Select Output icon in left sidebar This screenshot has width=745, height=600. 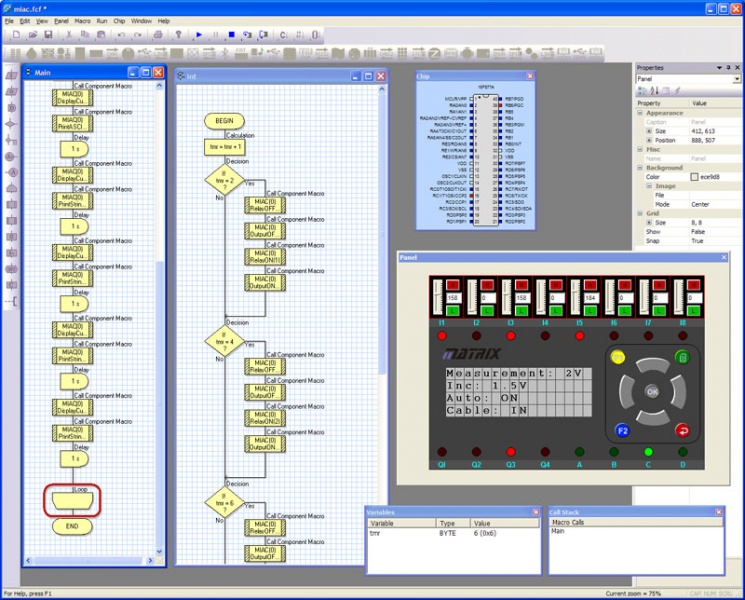tap(12, 92)
